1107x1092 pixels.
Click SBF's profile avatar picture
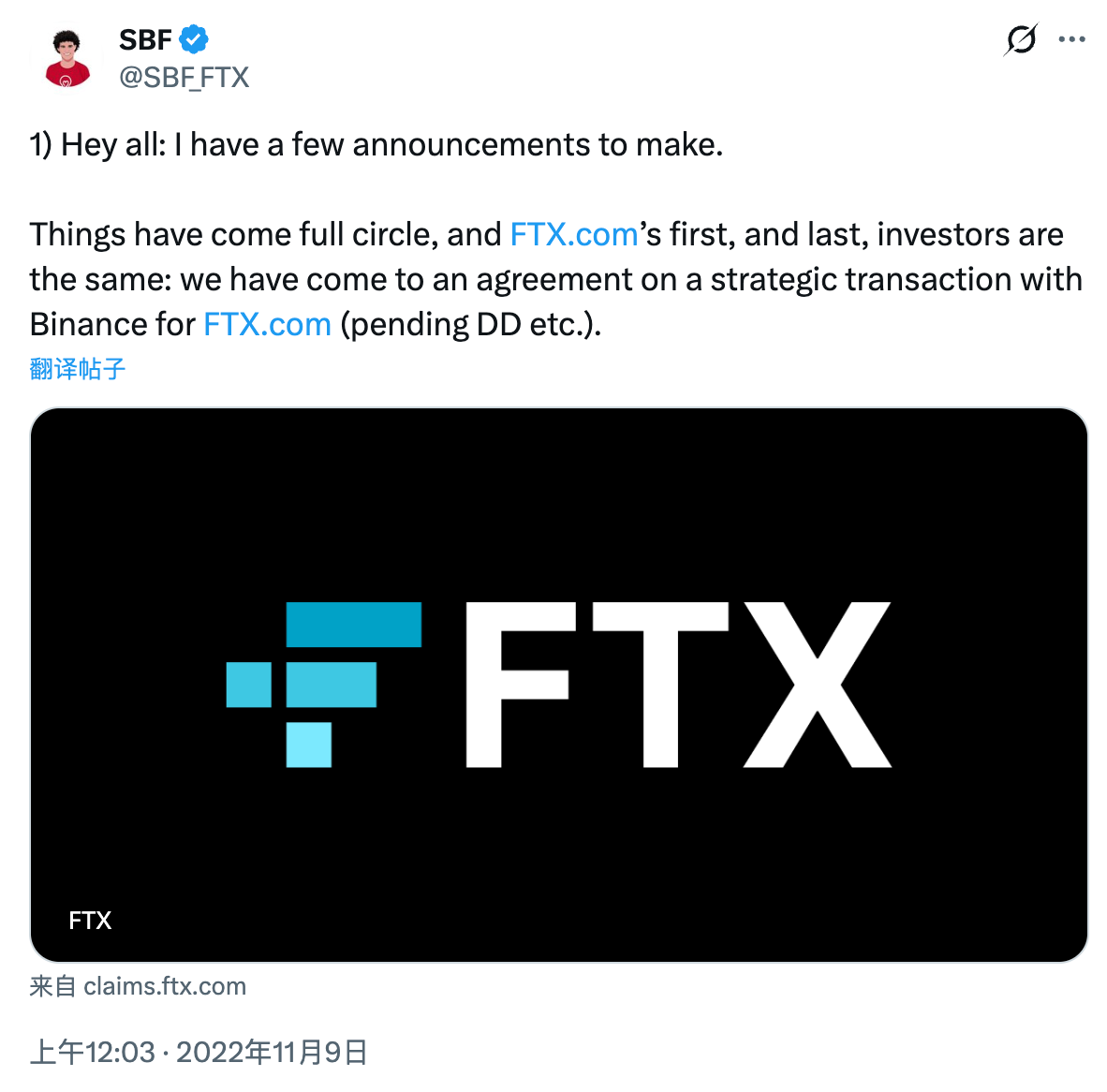65,56
